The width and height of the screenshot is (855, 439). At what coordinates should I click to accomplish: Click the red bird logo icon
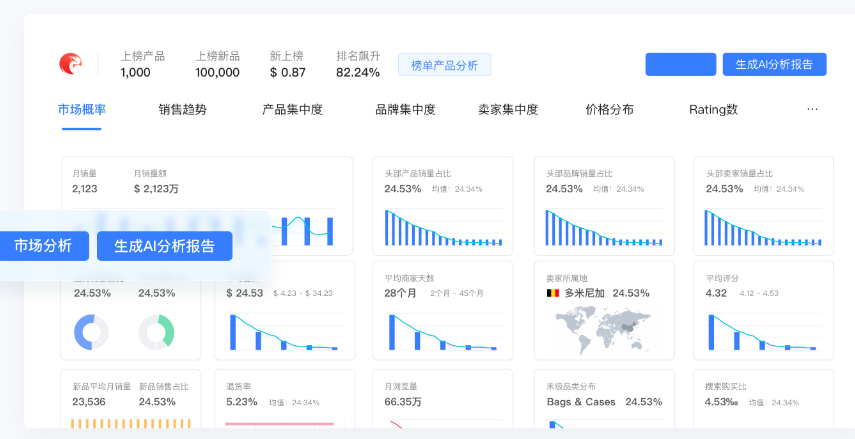[70, 64]
